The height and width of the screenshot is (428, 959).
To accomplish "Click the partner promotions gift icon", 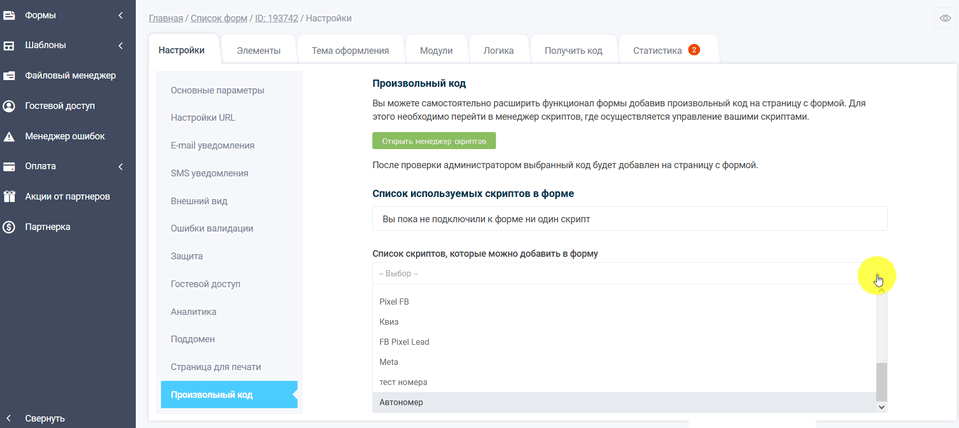I will coord(9,197).
